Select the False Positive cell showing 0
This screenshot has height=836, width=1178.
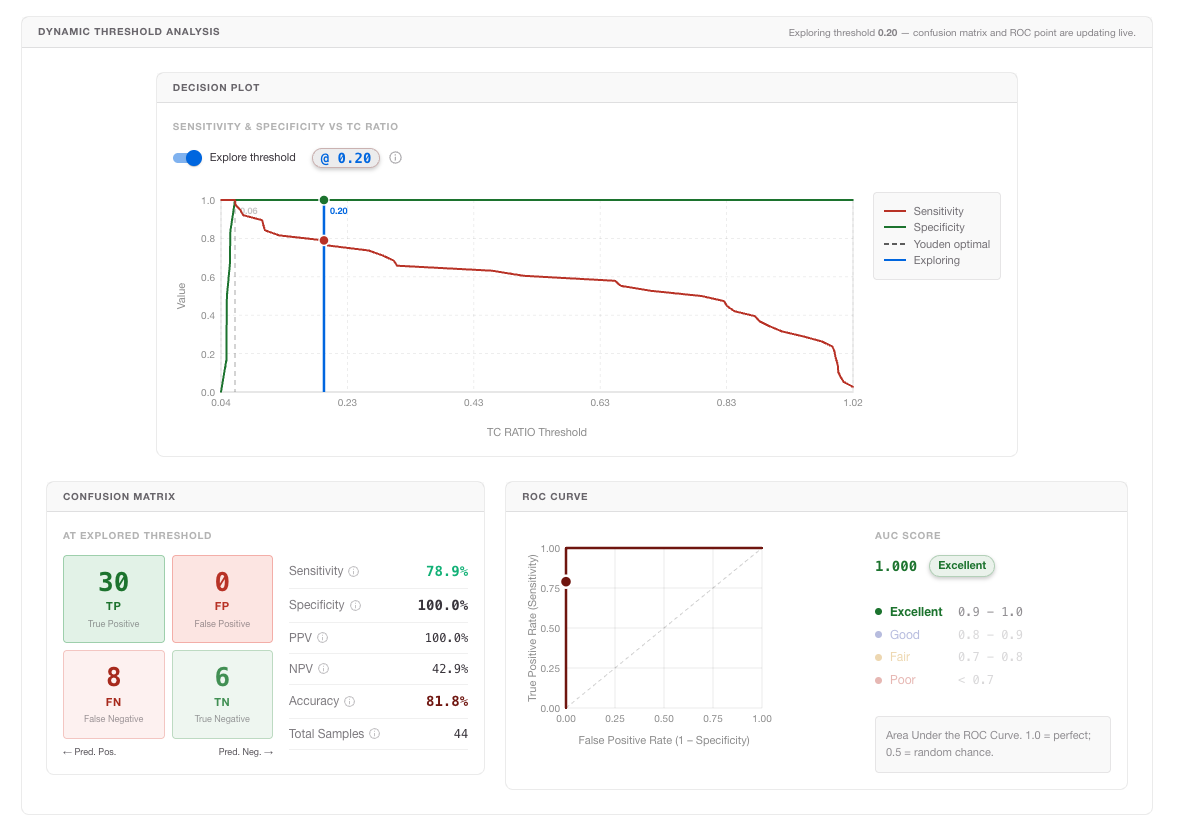222,599
